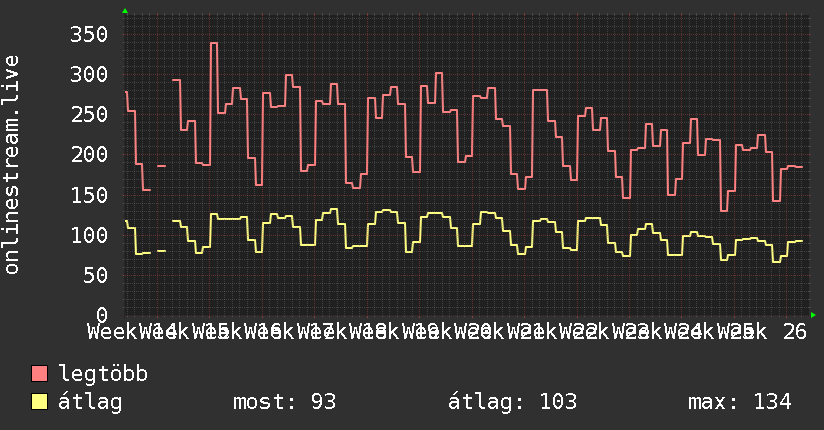Click the 250 Y-axis label
The width and height of the screenshot is (824, 430).
89,115
